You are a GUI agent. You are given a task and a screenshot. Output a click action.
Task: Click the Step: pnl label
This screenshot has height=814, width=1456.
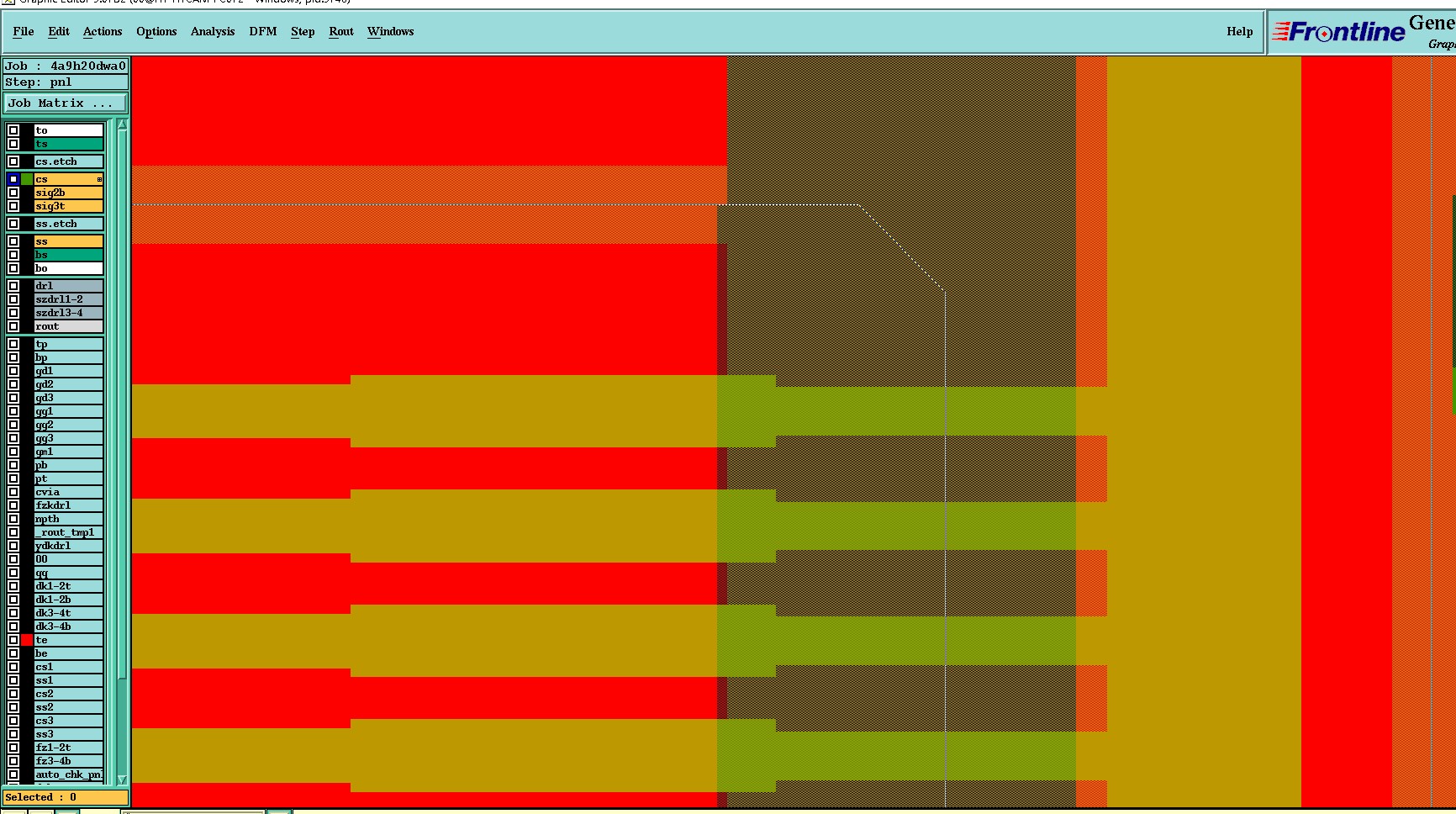point(66,82)
